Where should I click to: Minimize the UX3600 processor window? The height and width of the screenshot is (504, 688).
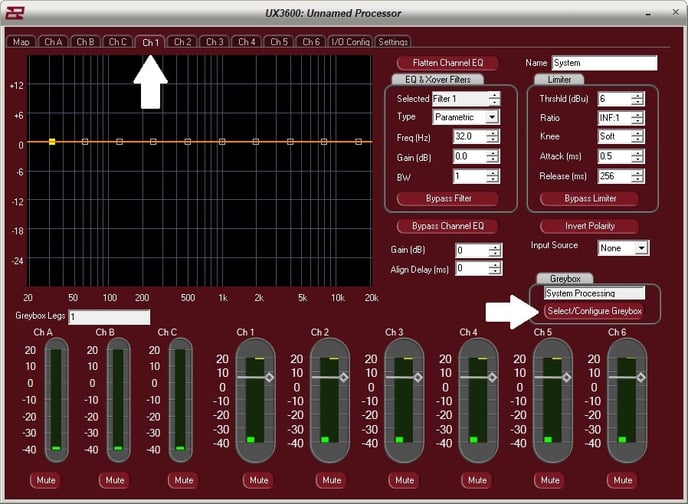648,14
